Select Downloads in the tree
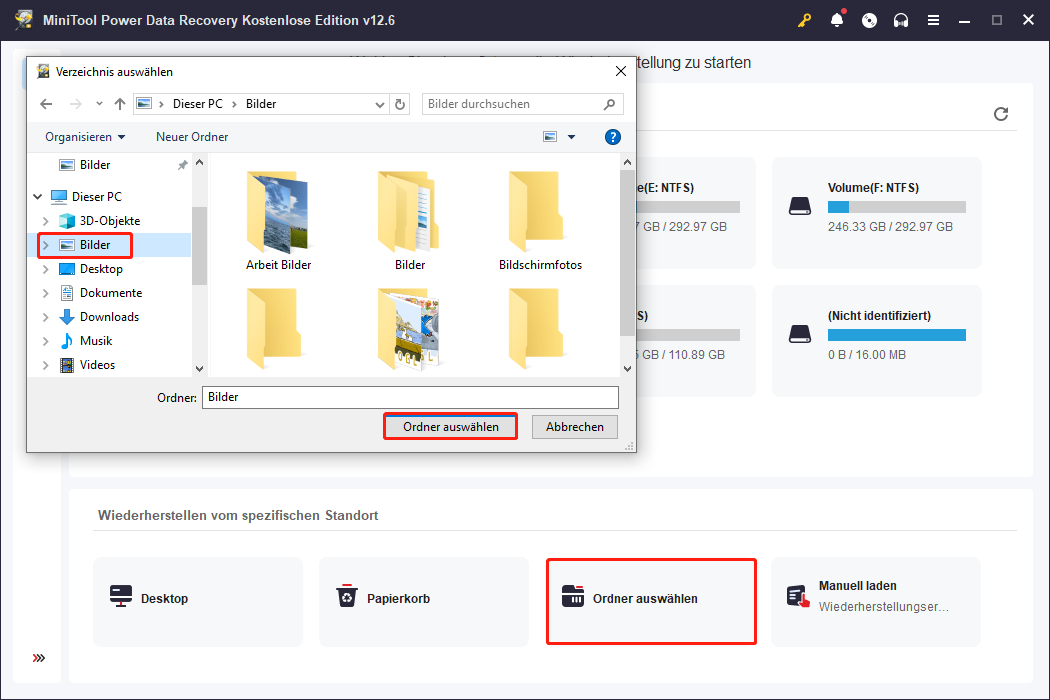This screenshot has height=700, width=1050. click(x=109, y=318)
